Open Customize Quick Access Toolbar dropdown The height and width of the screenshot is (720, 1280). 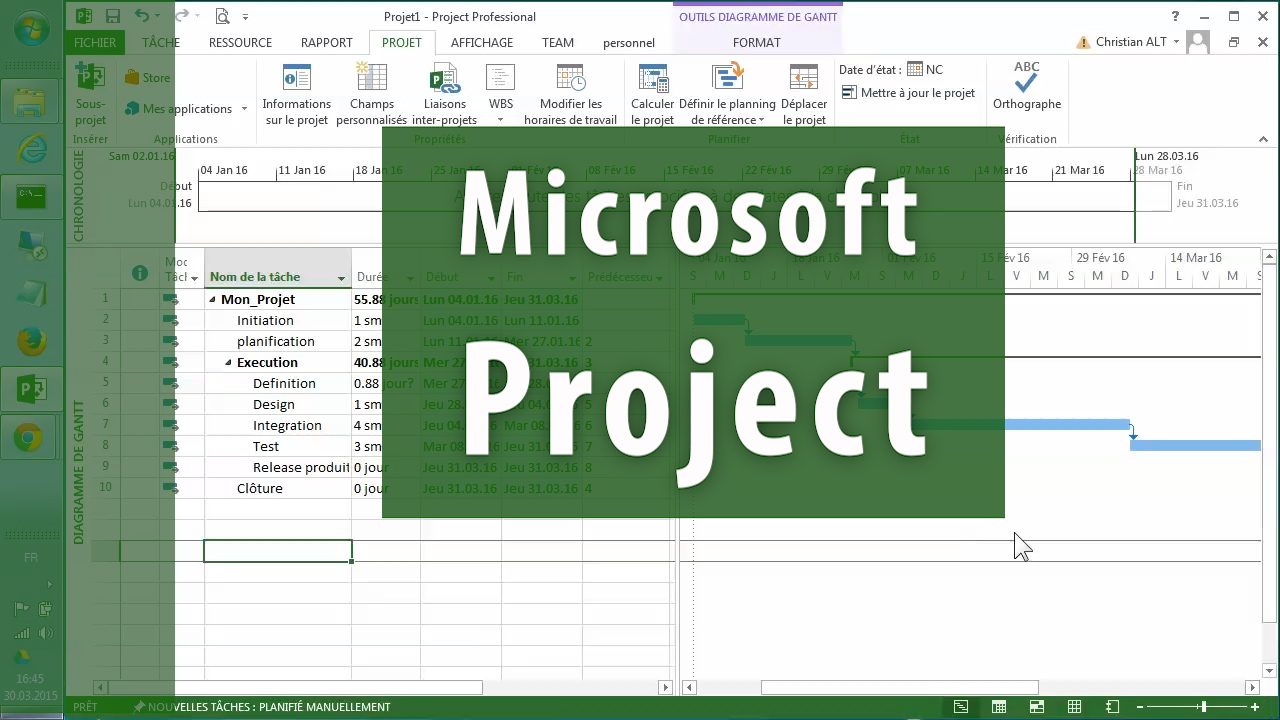pyautogui.click(x=246, y=16)
